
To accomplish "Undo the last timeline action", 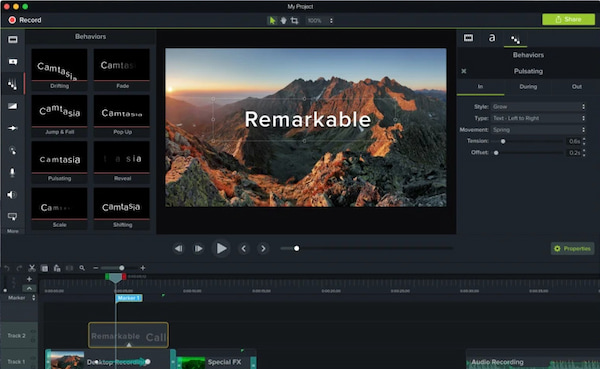I will pyautogui.click(x=7, y=268).
